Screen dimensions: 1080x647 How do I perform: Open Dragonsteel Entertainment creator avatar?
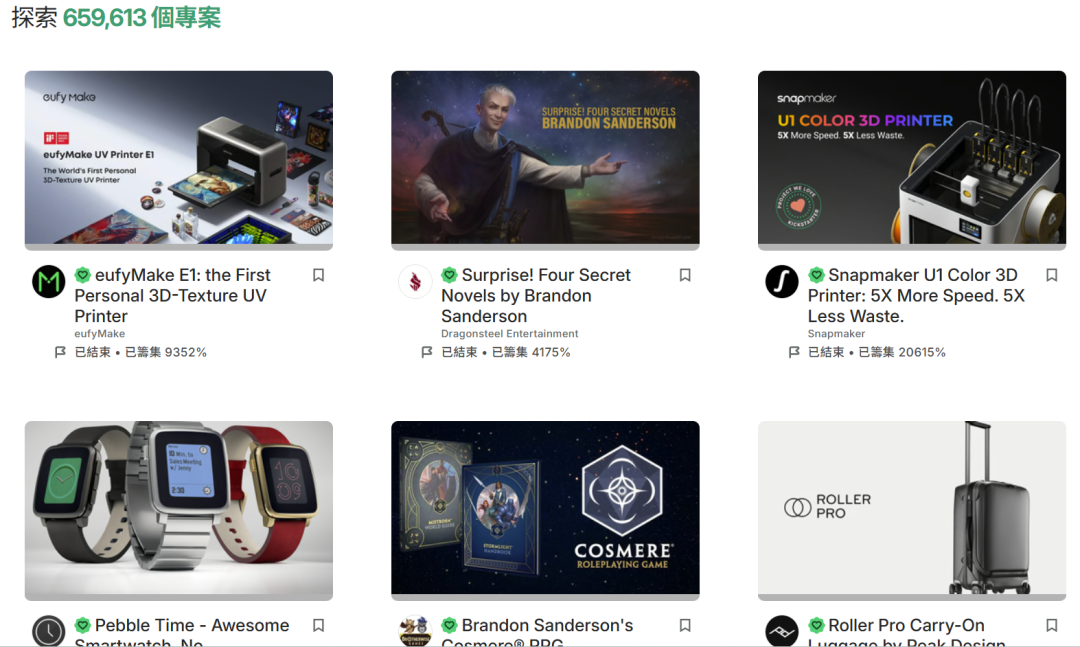pyautogui.click(x=415, y=282)
